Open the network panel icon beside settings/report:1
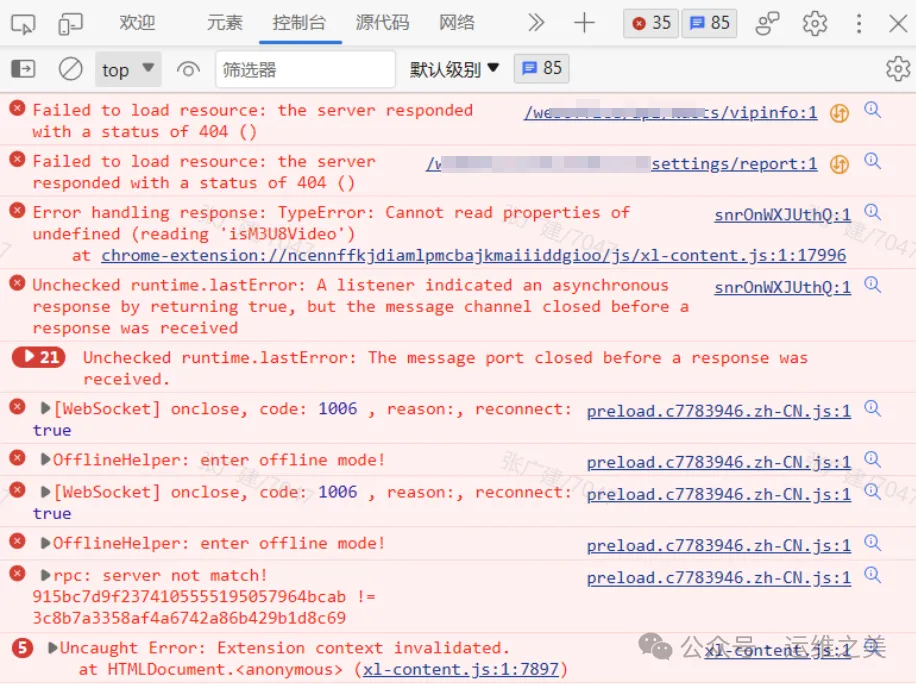916x684 pixels. point(840,164)
